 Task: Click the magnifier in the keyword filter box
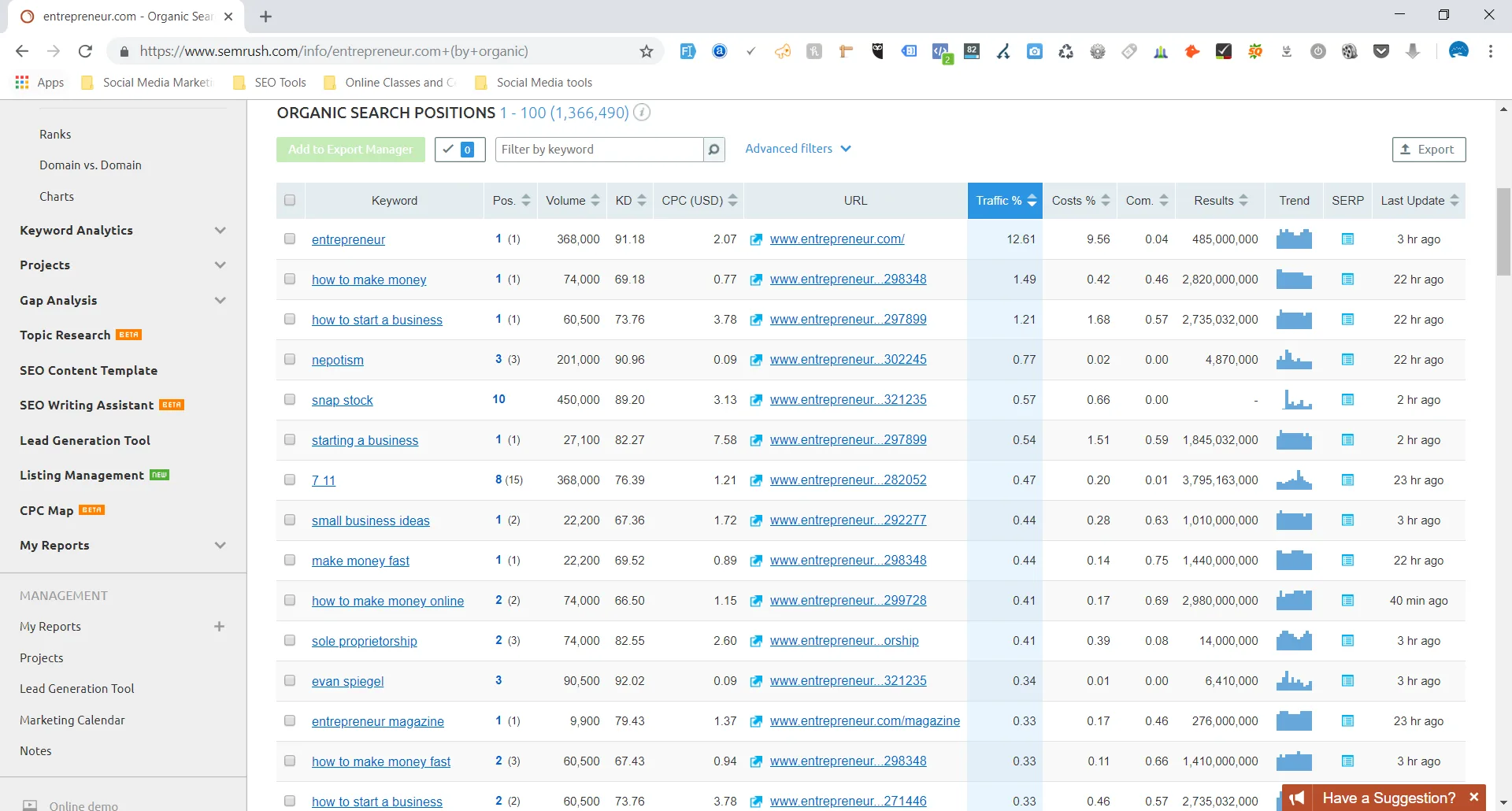[713, 149]
